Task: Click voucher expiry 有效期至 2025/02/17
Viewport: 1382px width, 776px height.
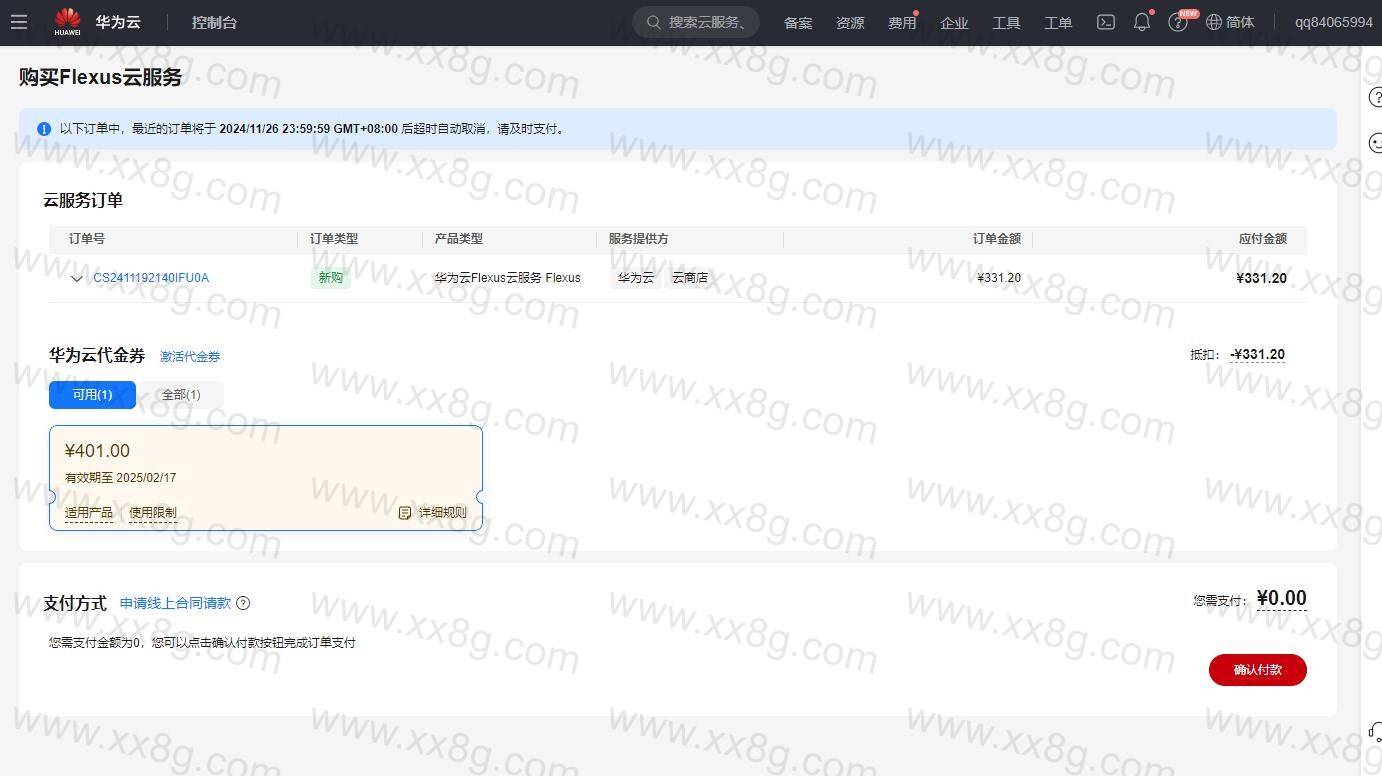Action: coord(121,478)
